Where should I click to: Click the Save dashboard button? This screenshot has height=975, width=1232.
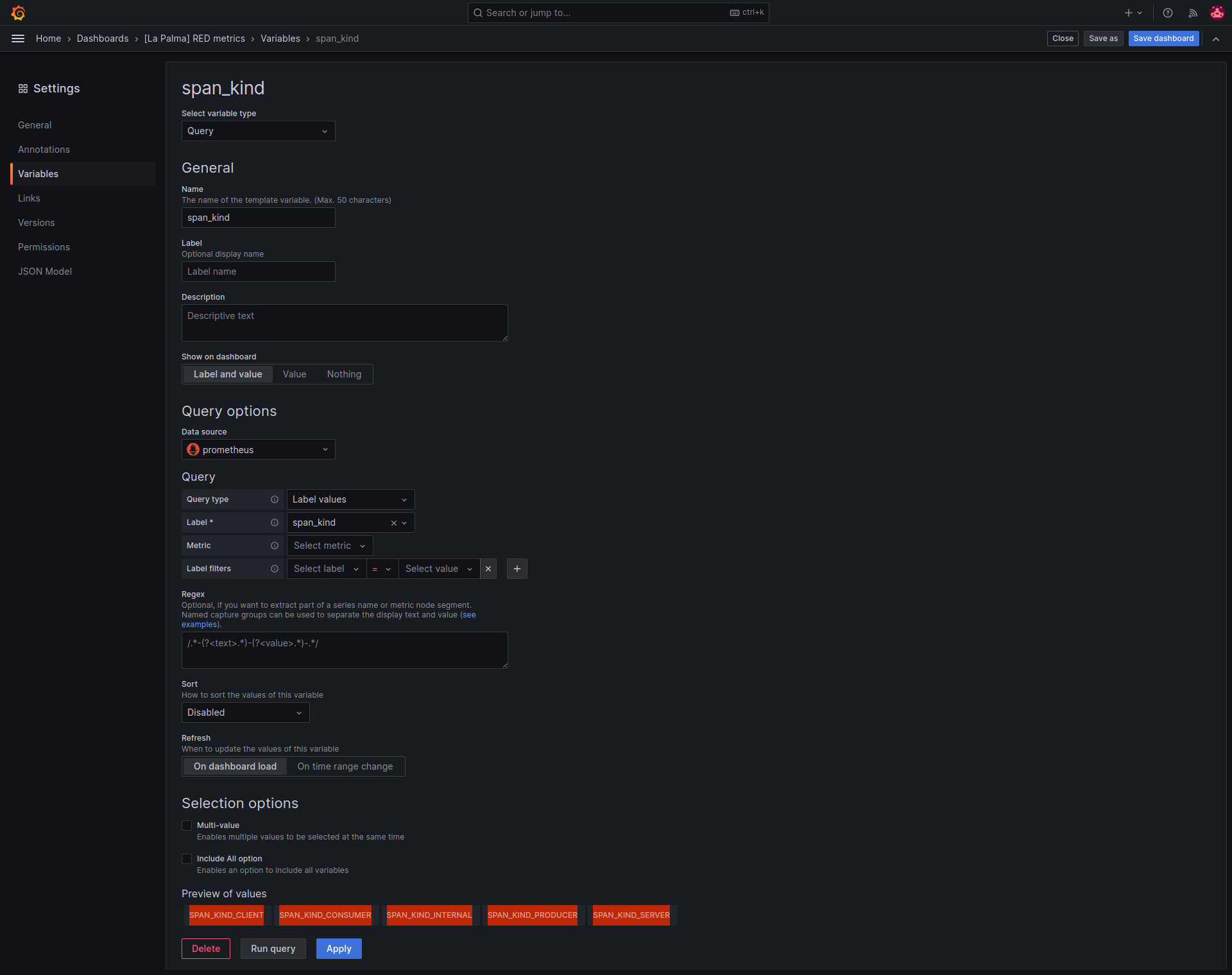(x=1163, y=39)
